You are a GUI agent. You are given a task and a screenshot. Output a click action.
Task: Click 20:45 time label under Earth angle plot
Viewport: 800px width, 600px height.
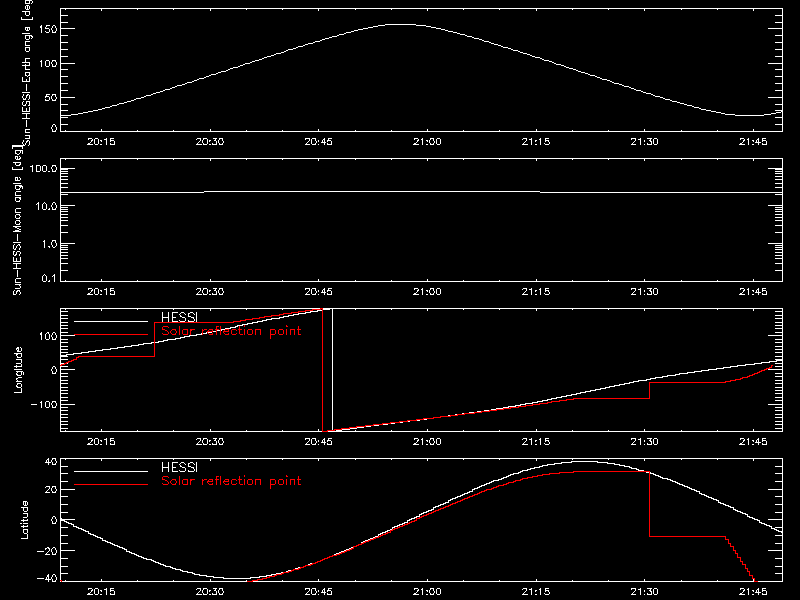coord(318,142)
